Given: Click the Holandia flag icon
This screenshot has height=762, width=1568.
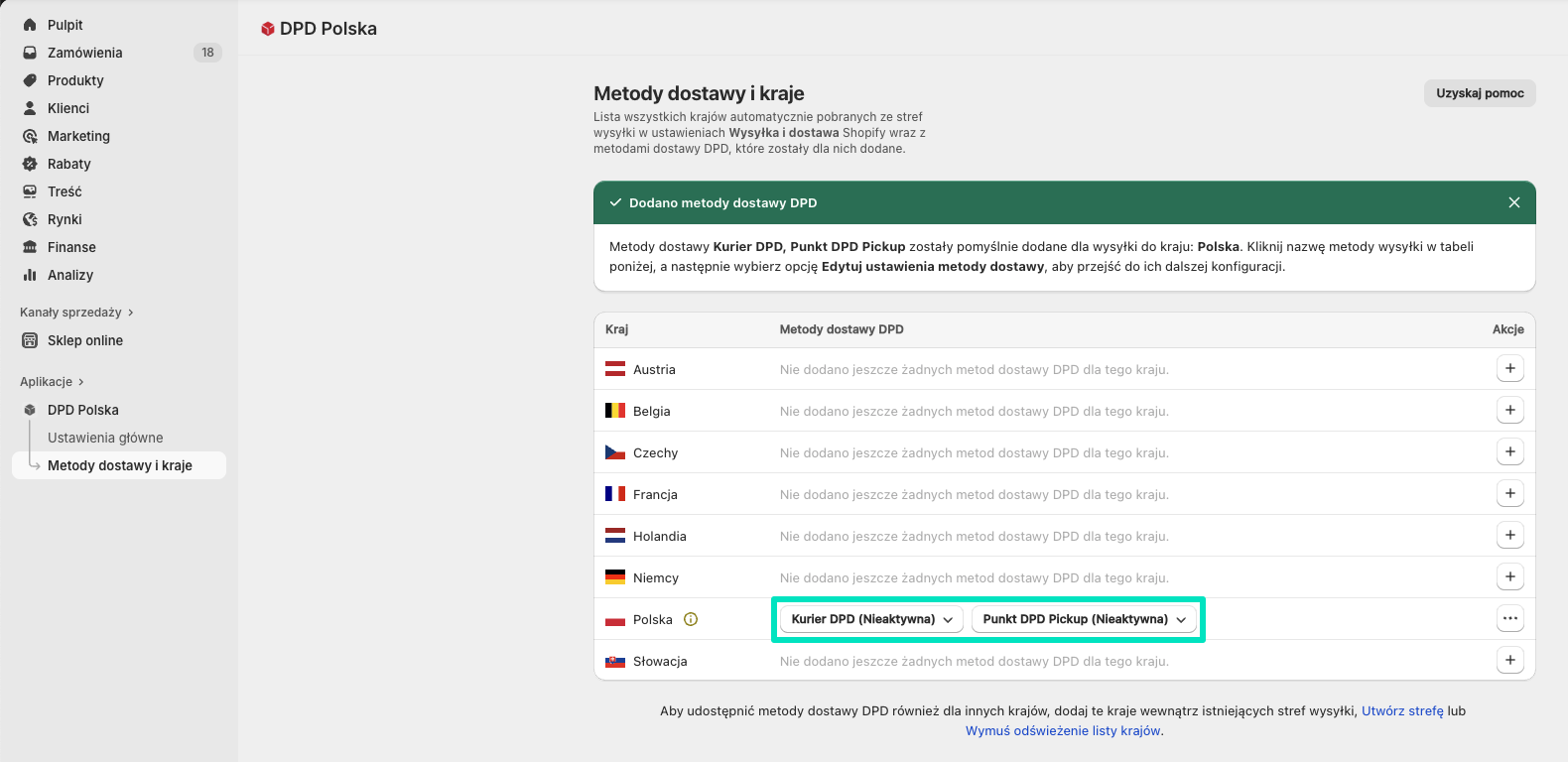Looking at the screenshot, I should point(615,536).
